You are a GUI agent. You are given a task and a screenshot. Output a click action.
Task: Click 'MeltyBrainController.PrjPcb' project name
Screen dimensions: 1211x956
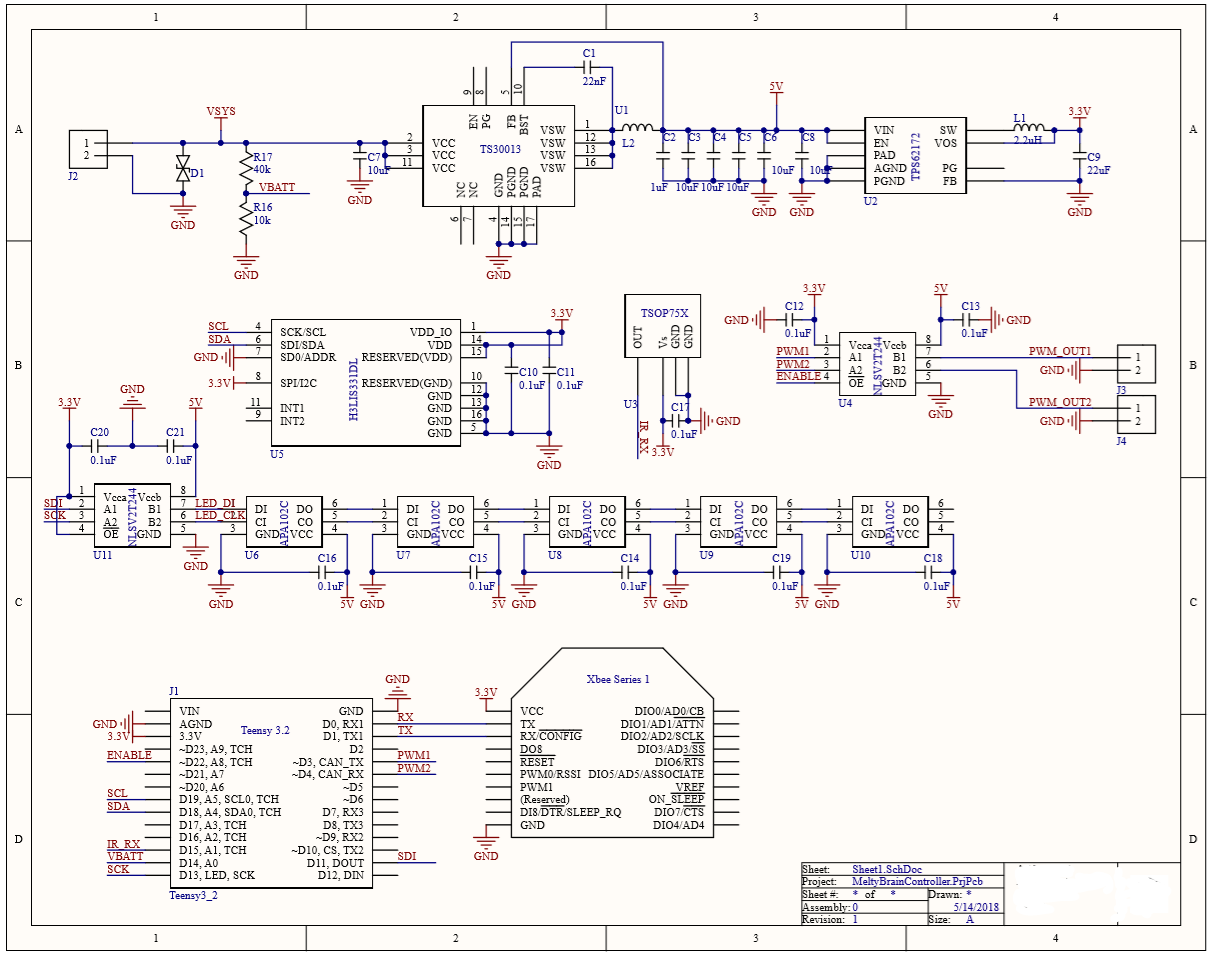pyautogui.click(x=918, y=882)
